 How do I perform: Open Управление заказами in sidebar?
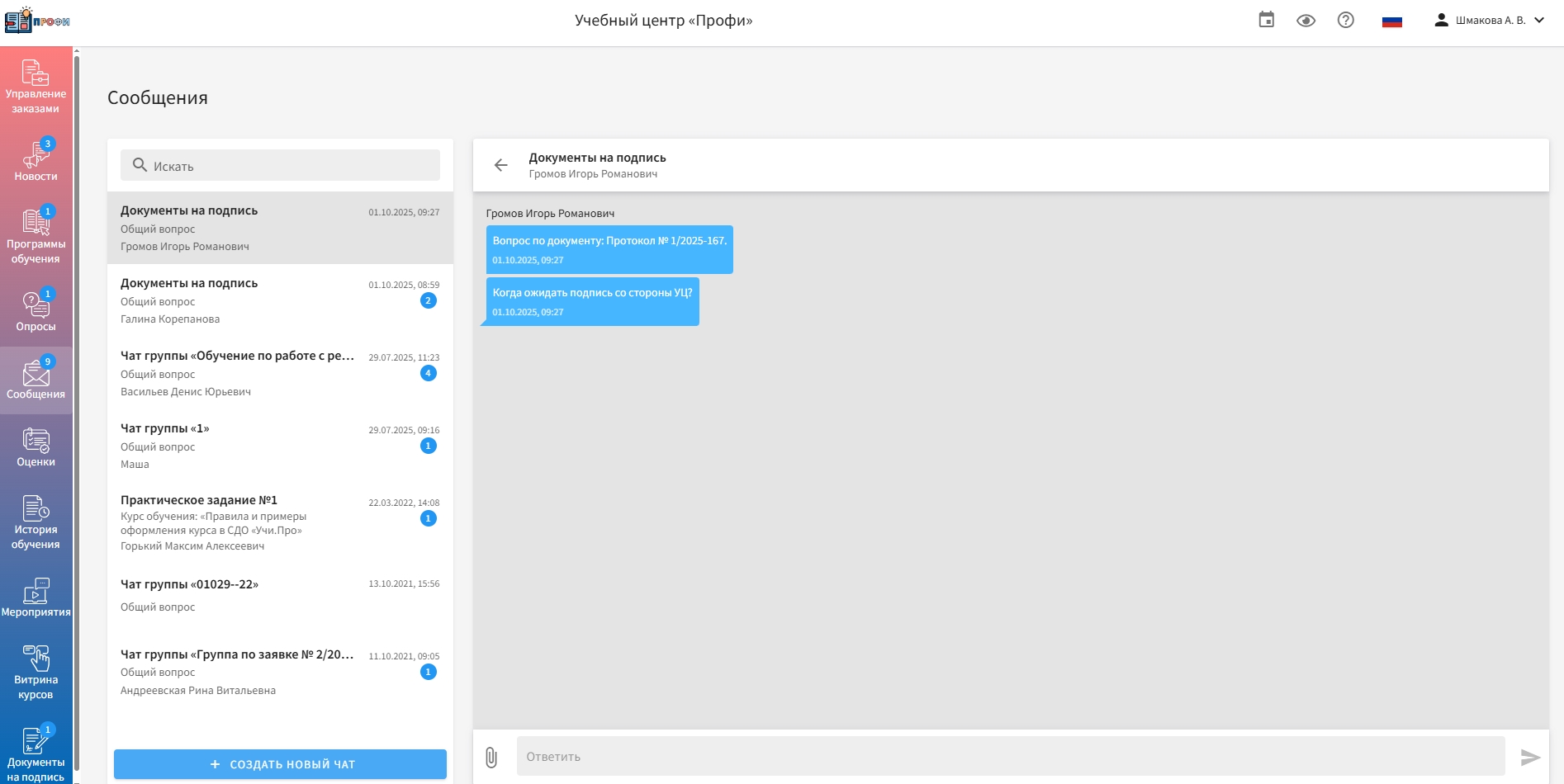pos(36,86)
